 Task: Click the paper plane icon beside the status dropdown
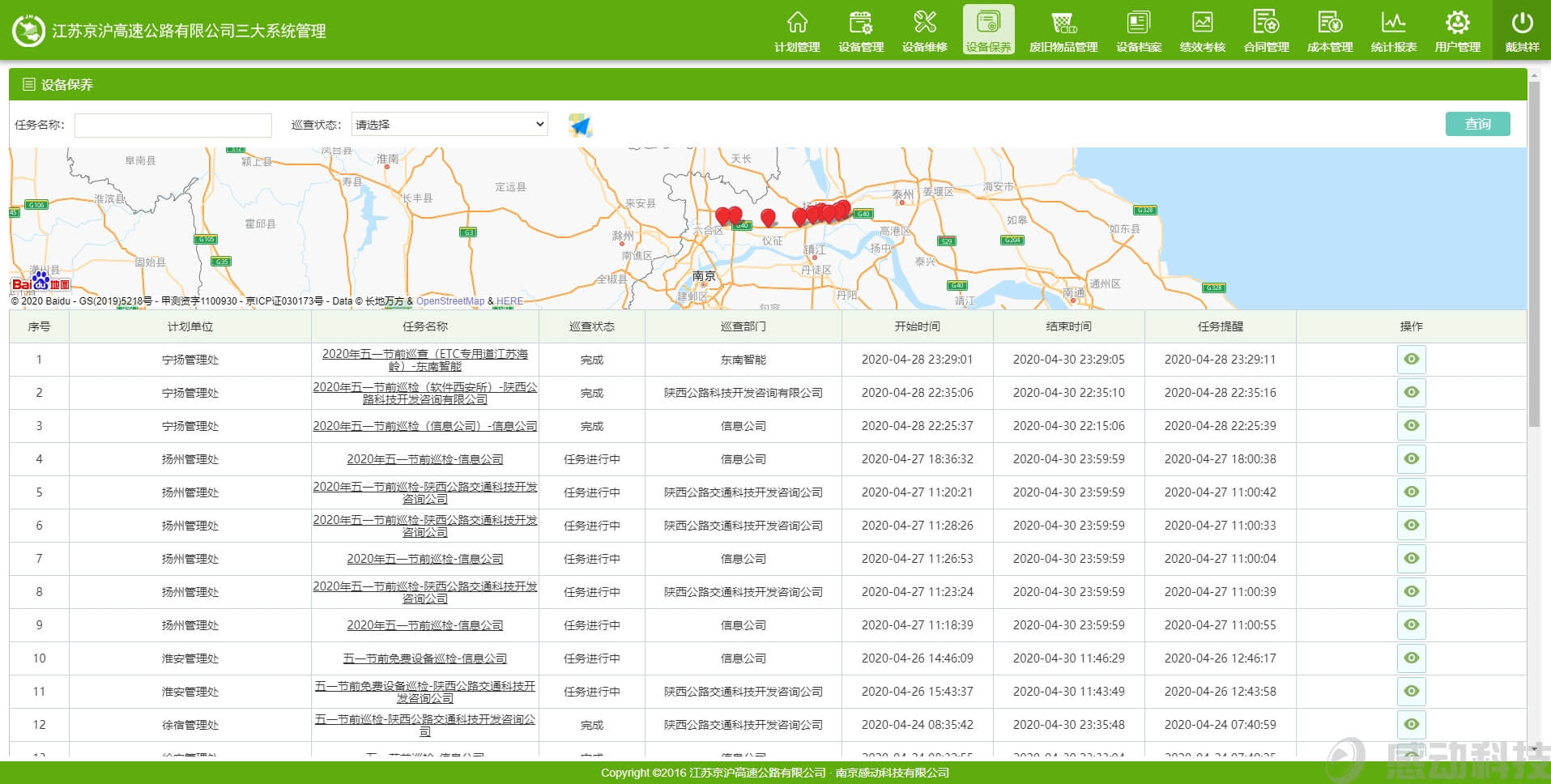pos(580,125)
